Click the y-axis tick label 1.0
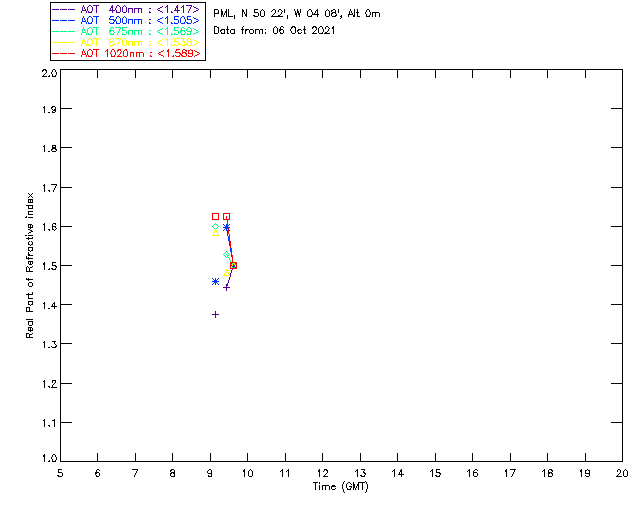640x512 pixels. 49,458
